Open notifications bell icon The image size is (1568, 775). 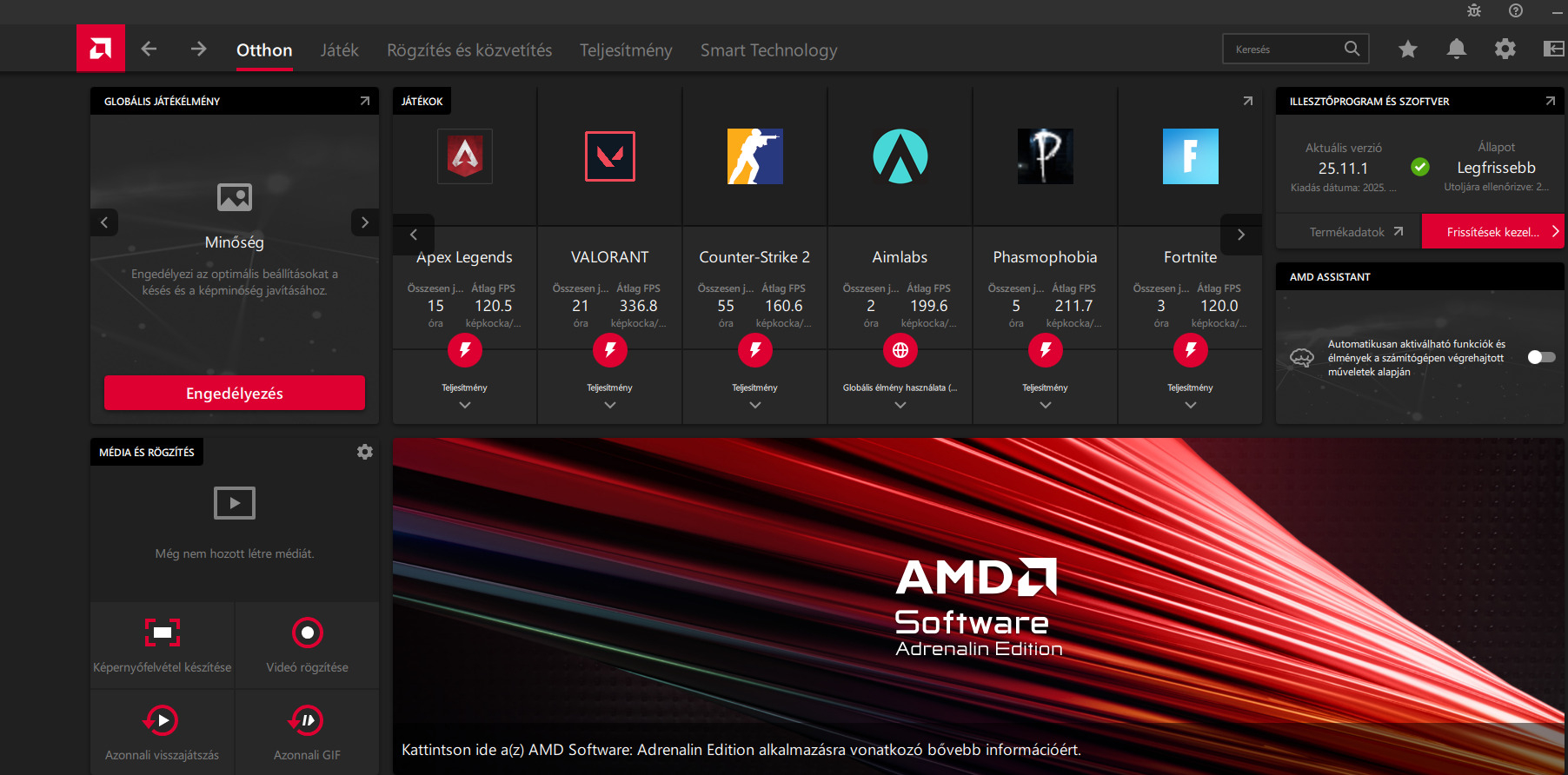point(1457,49)
